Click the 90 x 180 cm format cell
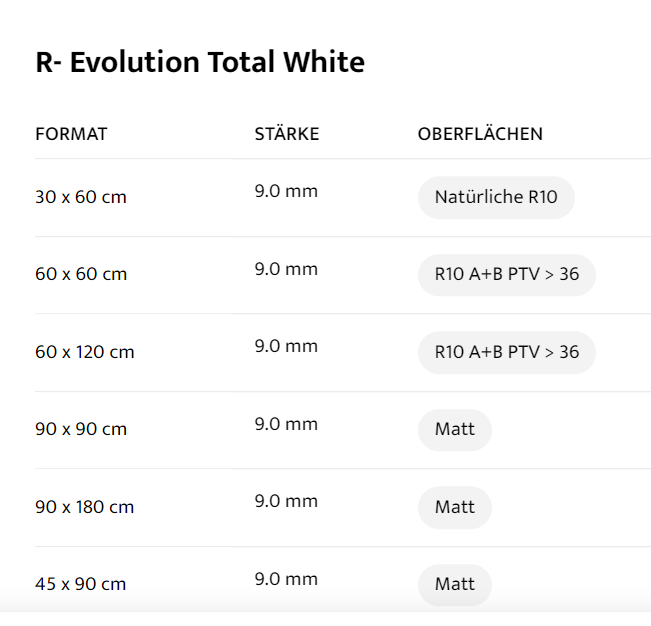Image resolution: width=651 pixels, height=626 pixels. point(84,507)
